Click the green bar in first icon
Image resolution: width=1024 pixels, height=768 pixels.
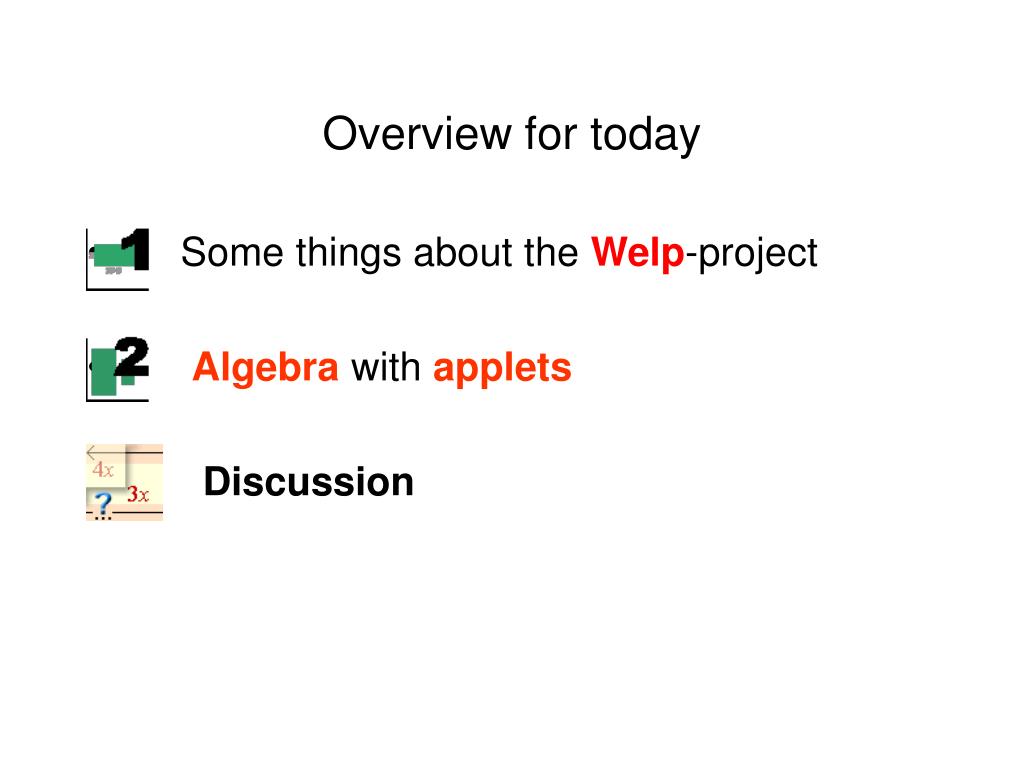click(114, 255)
